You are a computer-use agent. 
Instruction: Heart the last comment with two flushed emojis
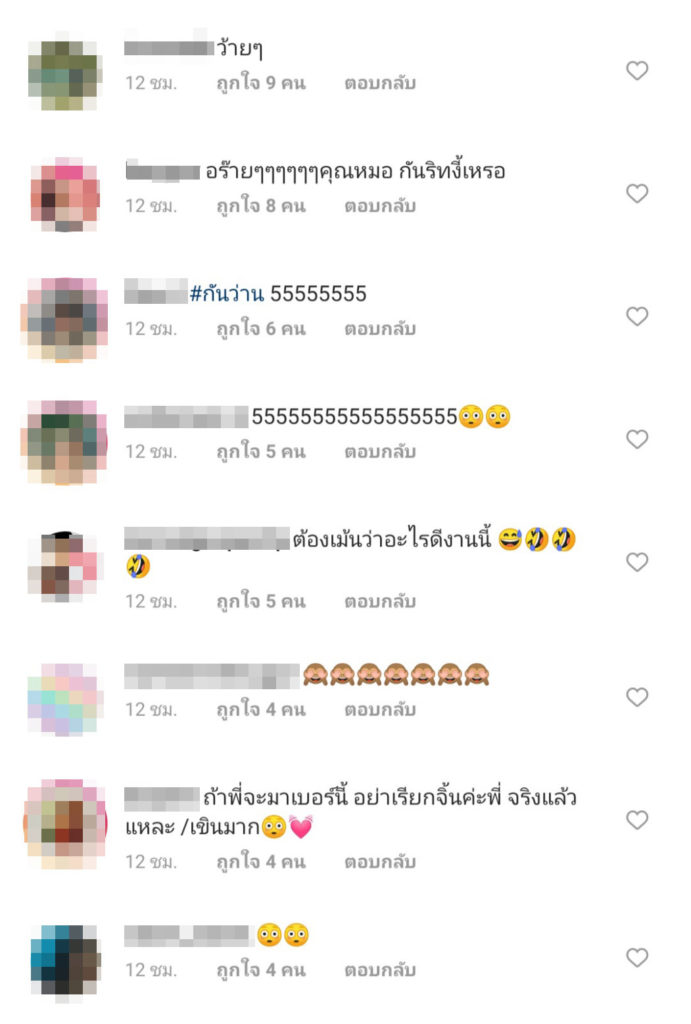point(637,957)
